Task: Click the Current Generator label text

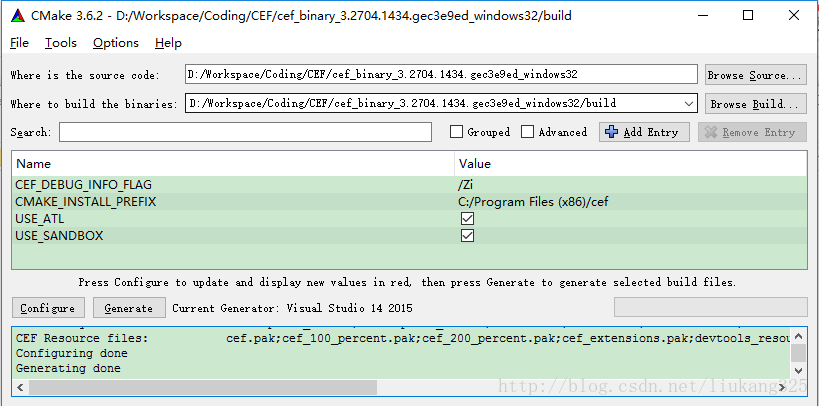Action: 292,308
